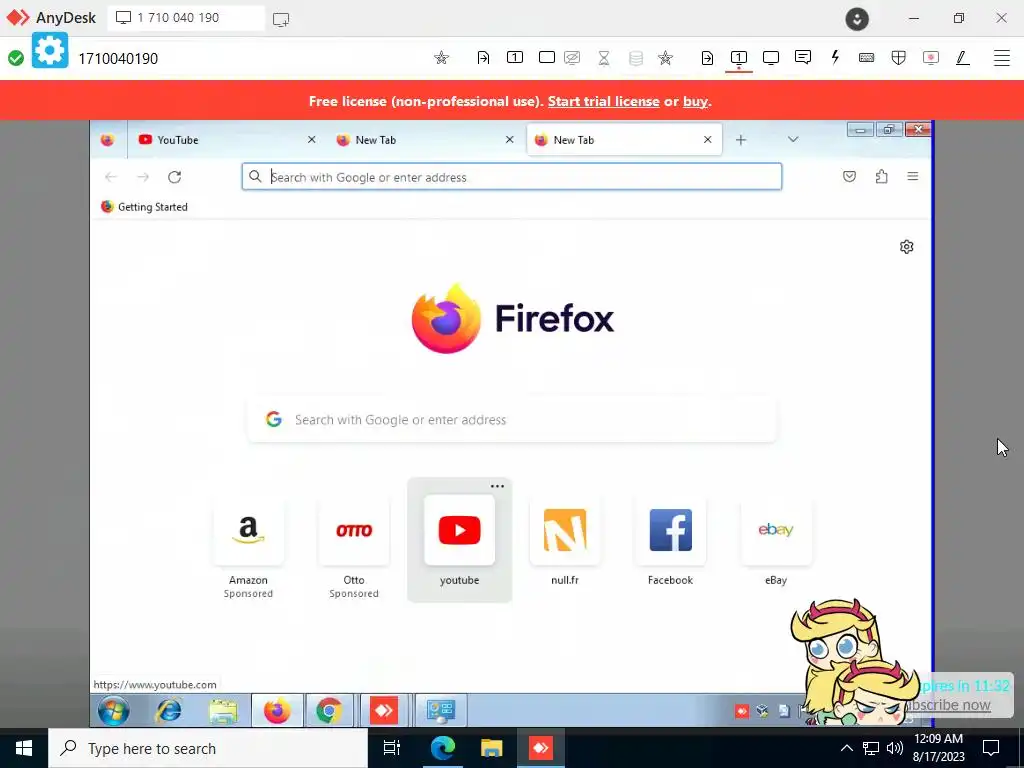This screenshot has width=1024, height=768.
Task: Open host Task View button
Action: (392, 748)
